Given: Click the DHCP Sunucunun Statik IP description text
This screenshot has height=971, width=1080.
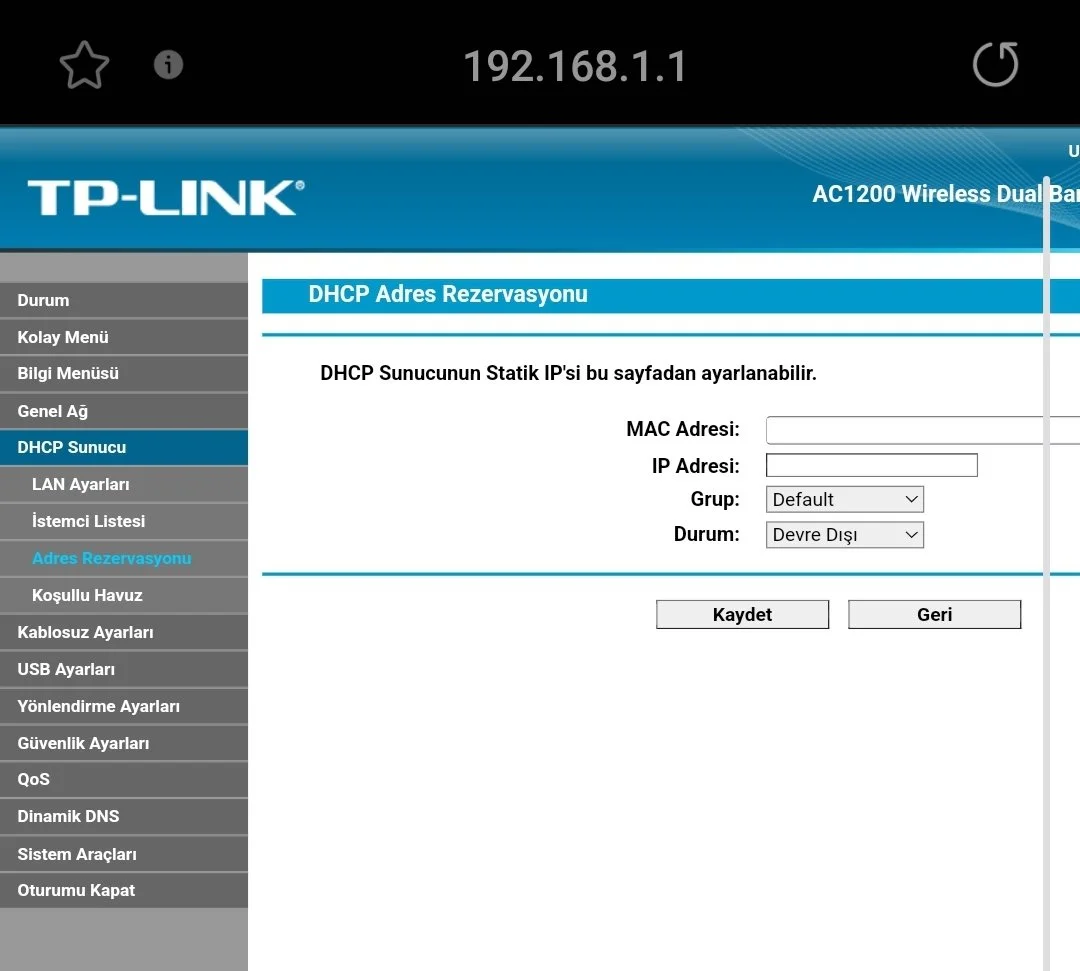Looking at the screenshot, I should coord(568,373).
